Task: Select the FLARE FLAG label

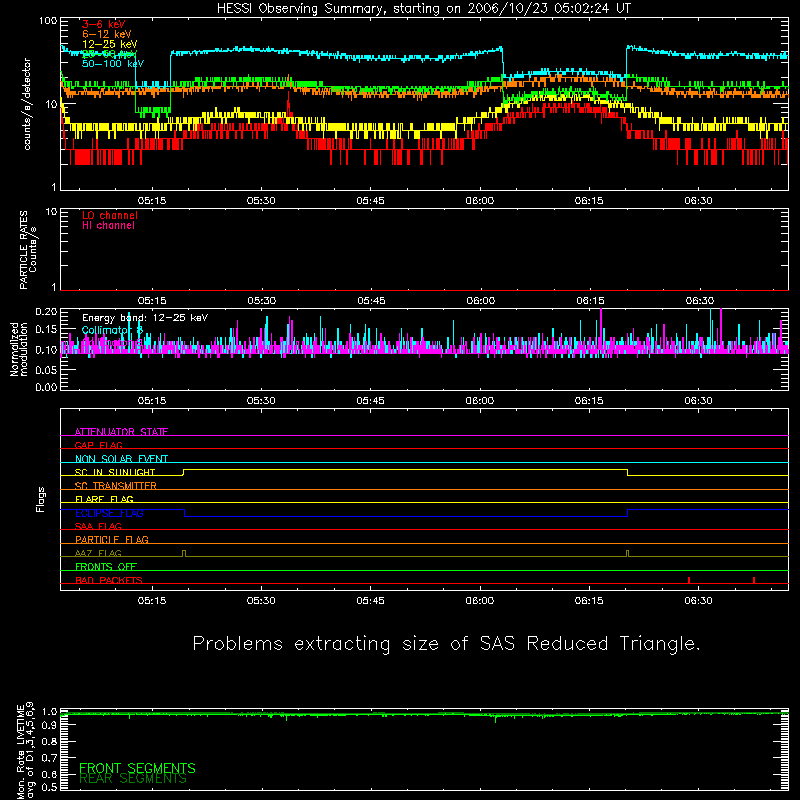Action: (x=104, y=499)
